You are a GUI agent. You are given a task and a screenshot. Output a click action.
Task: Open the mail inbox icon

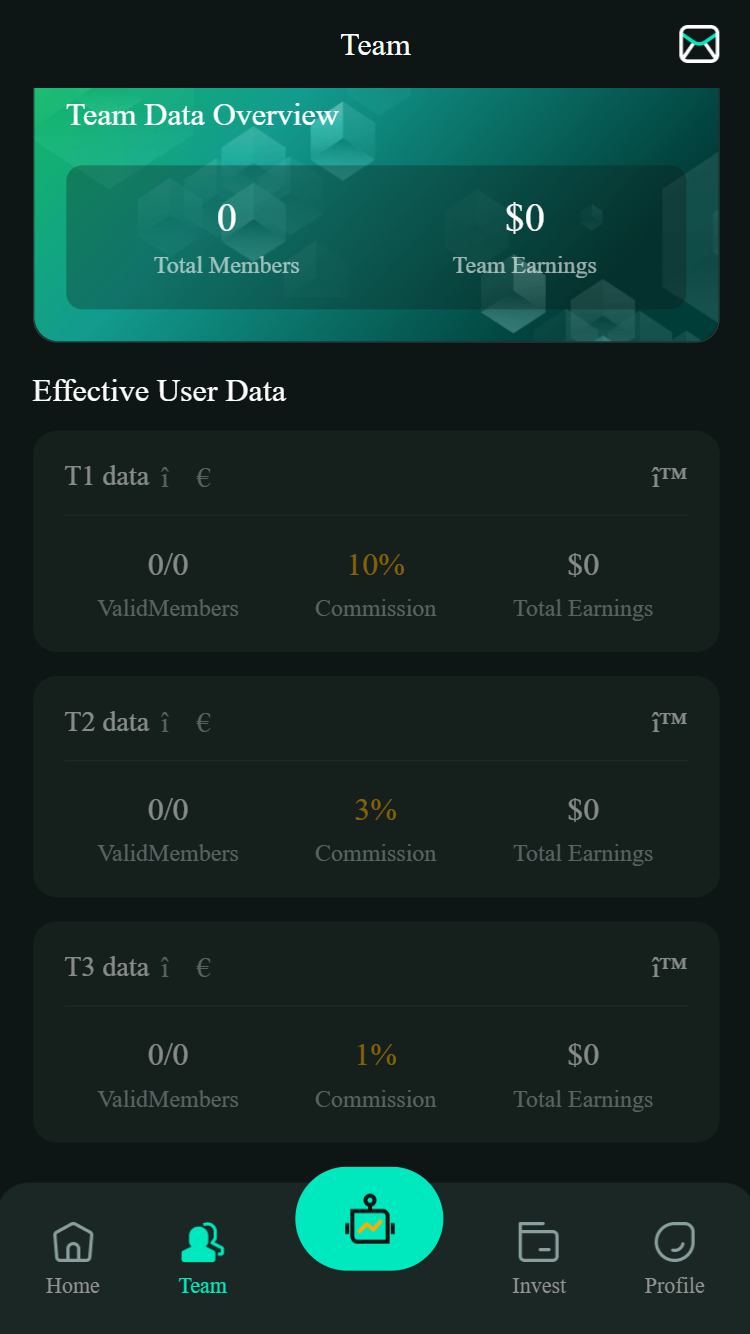click(x=699, y=44)
